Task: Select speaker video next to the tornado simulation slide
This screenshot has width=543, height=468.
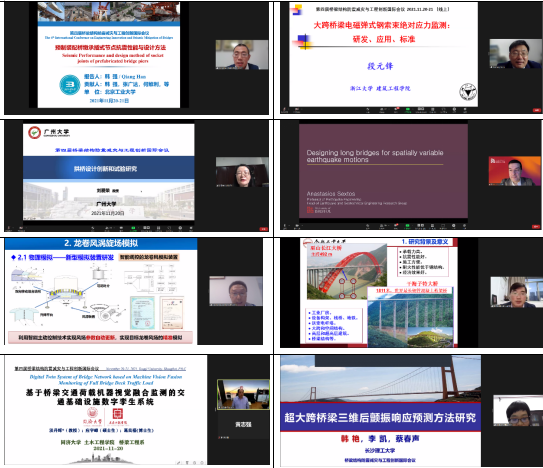Action: (236, 291)
